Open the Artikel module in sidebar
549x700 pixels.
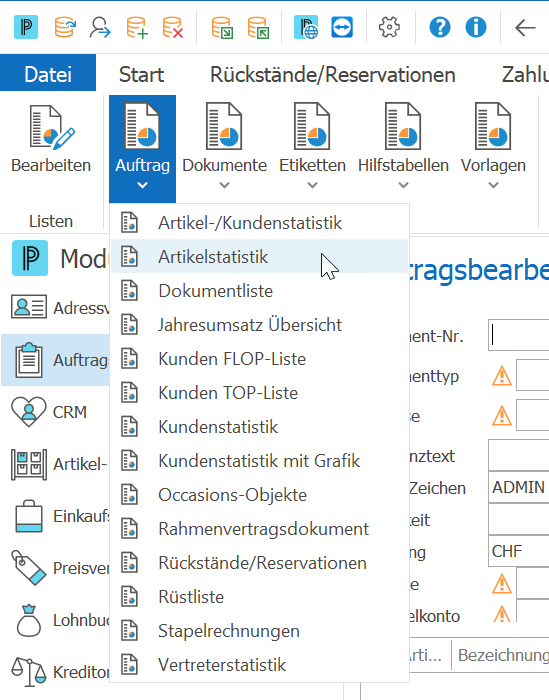[55, 464]
